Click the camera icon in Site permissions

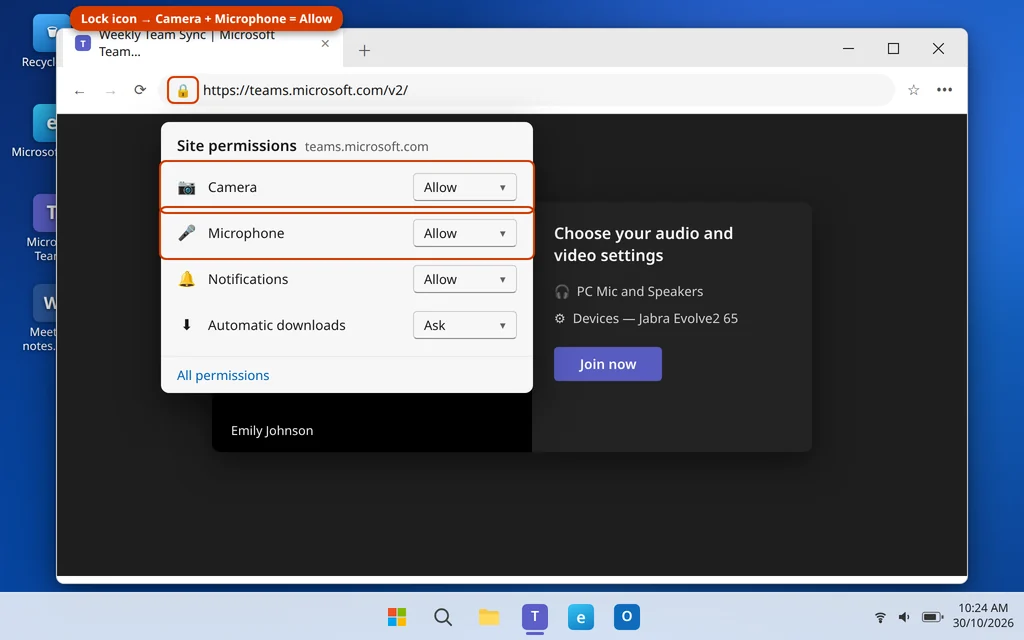coord(187,187)
